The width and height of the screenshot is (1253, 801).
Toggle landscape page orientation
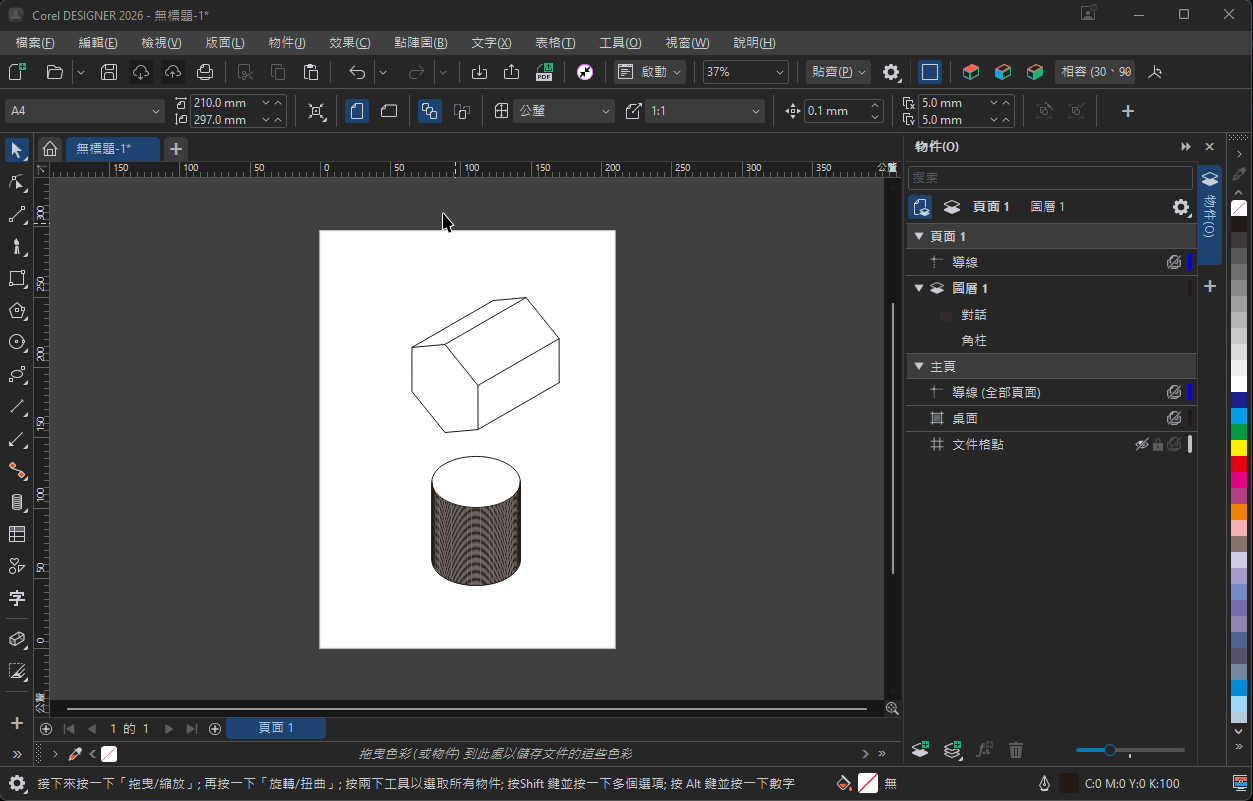tap(389, 111)
